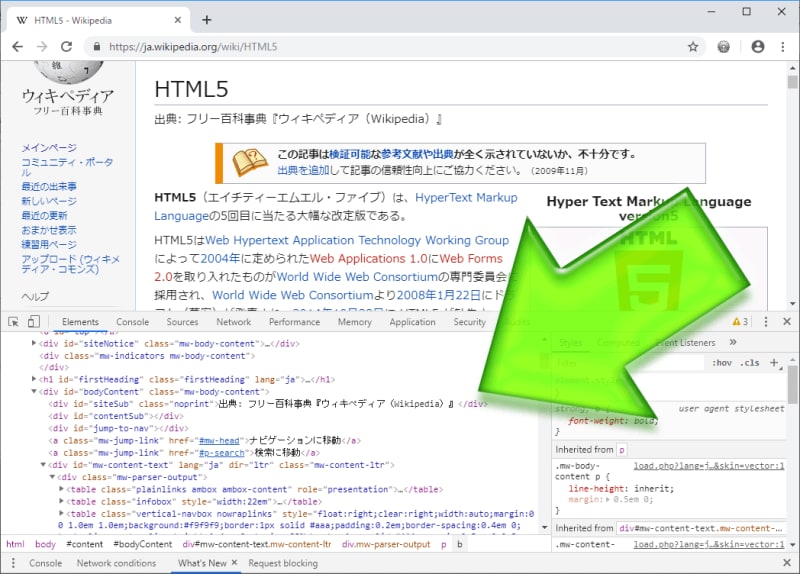Open the DevTools customize three-dot menu
The height and width of the screenshot is (574, 800).
click(x=765, y=322)
